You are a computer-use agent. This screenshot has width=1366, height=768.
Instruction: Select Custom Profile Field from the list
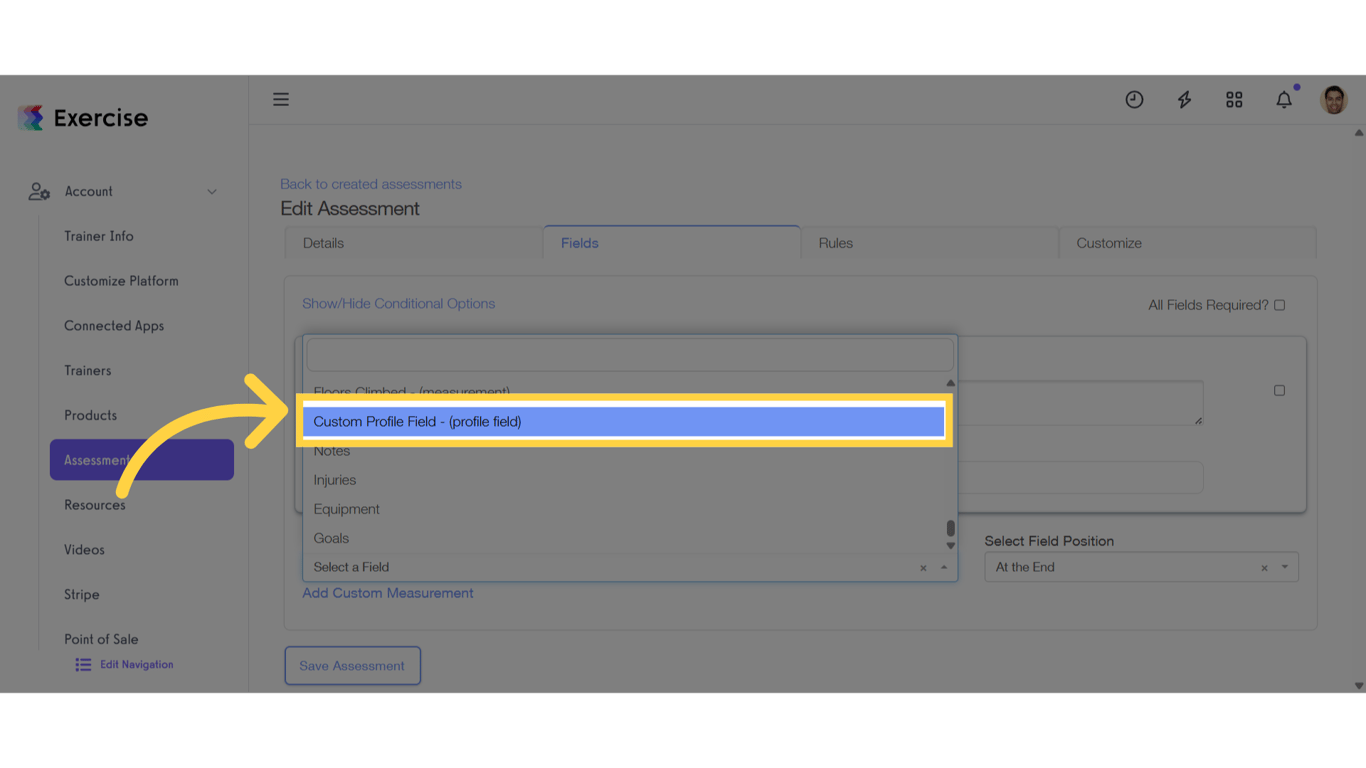coord(620,421)
